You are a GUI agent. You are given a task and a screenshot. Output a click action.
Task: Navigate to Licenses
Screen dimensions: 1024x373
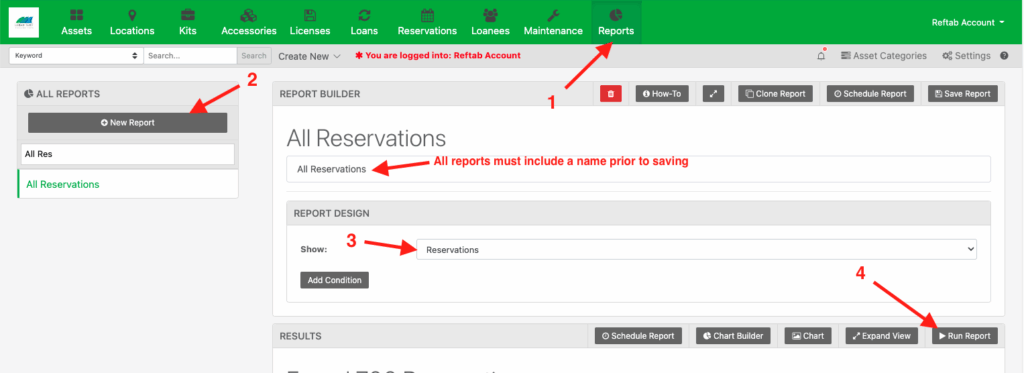click(310, 22)
